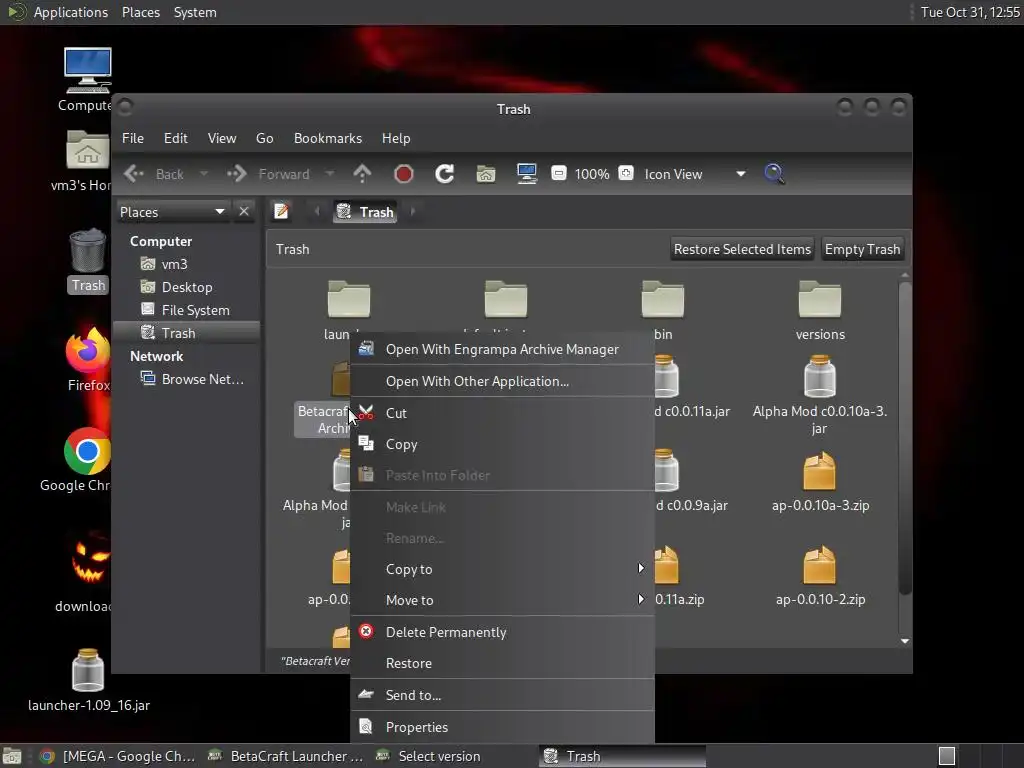Image resolution: width=1024 pixels, height=768 pixels.
Task: Choose Open With Engrampa Archive Manager
Action: click(x=503, y=349)
